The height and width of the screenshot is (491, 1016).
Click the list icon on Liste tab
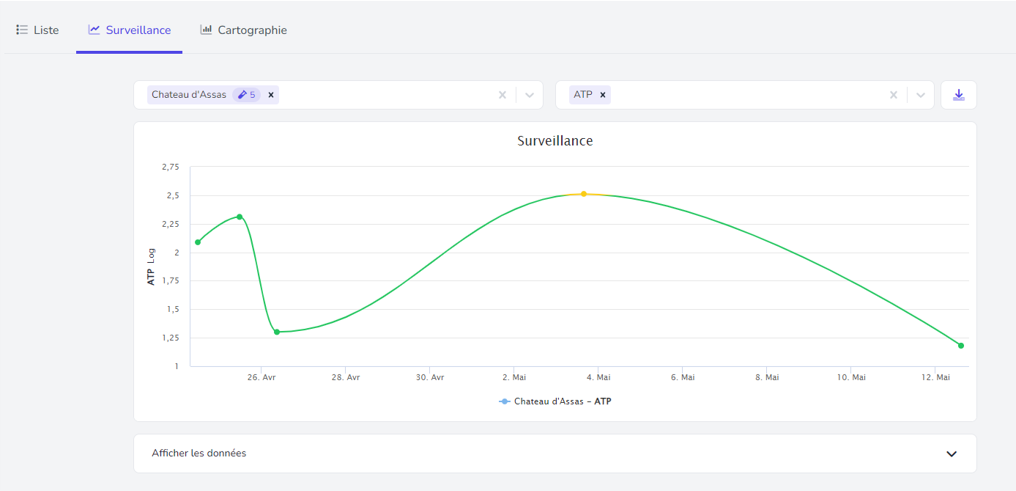point(22,30)
